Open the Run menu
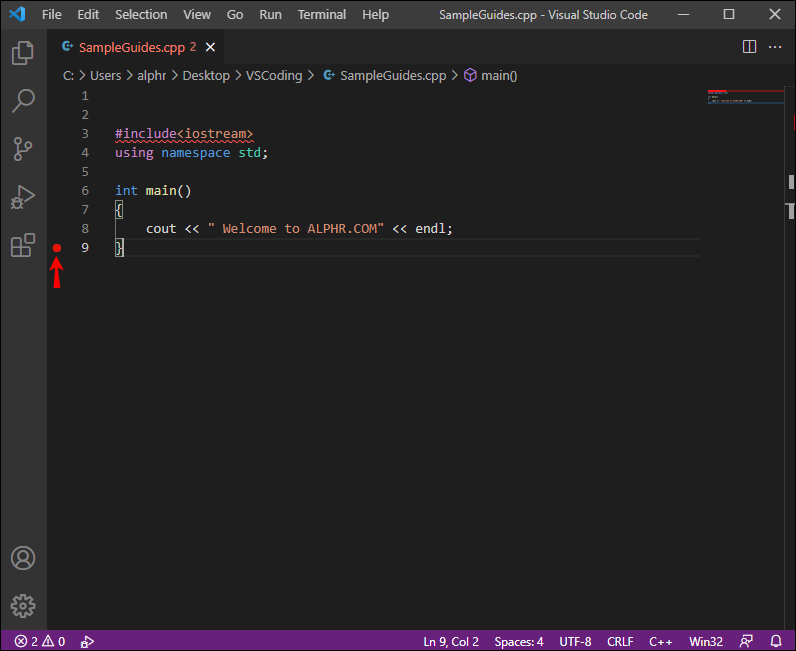The width and height of the screenshot is (796, 651). click(270, 15)
